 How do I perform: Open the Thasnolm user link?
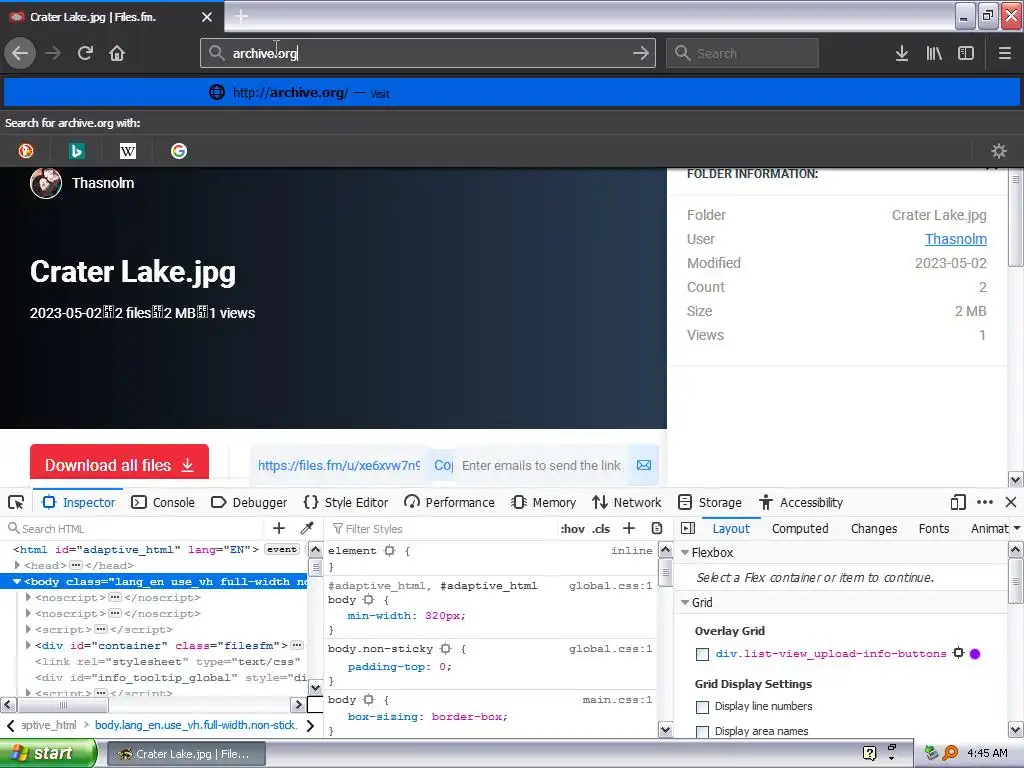[x=955, y=239]
